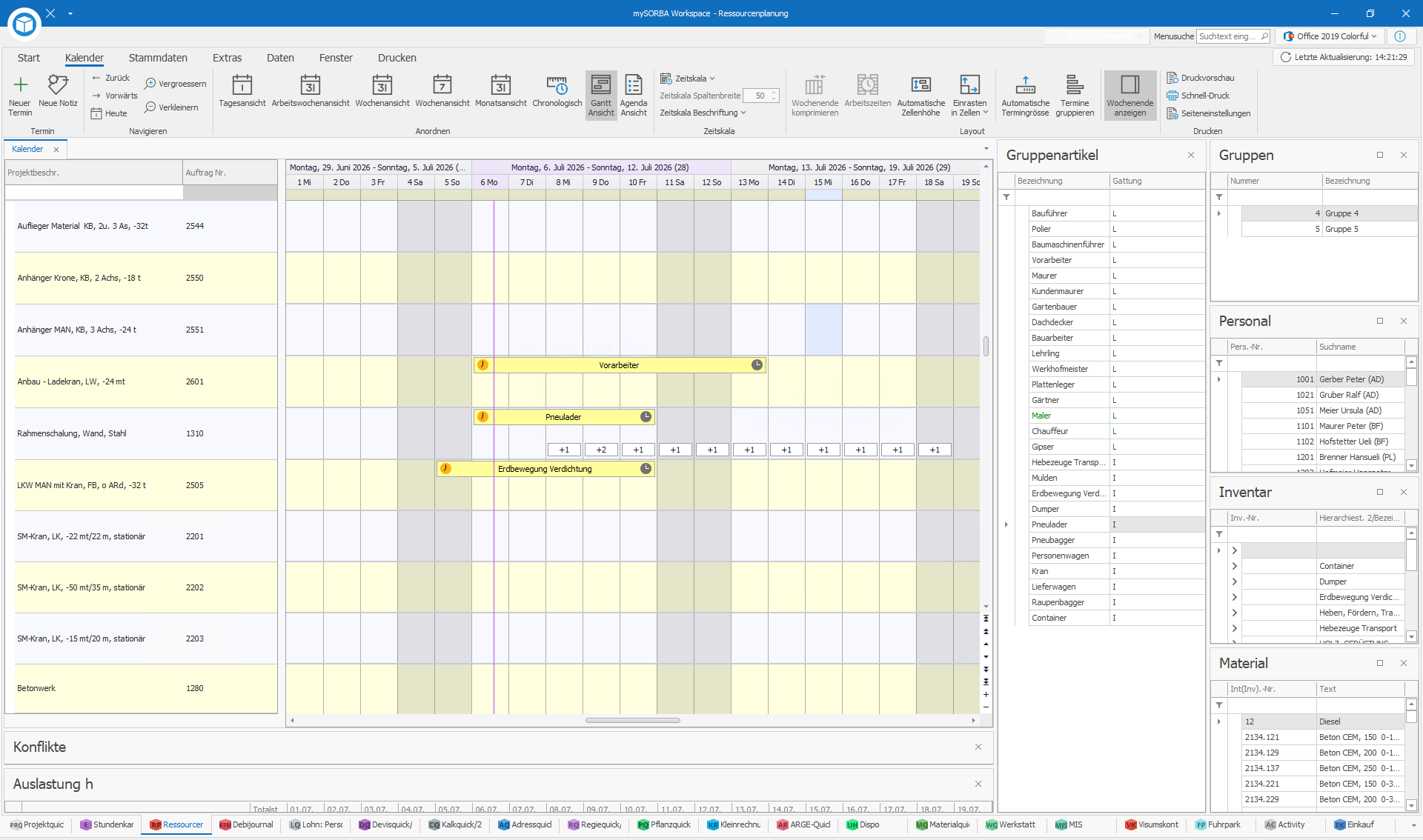This screenshot has height=840, width=1423.
Task: Add a Neue Notiz note
Action: coord(58,91)
